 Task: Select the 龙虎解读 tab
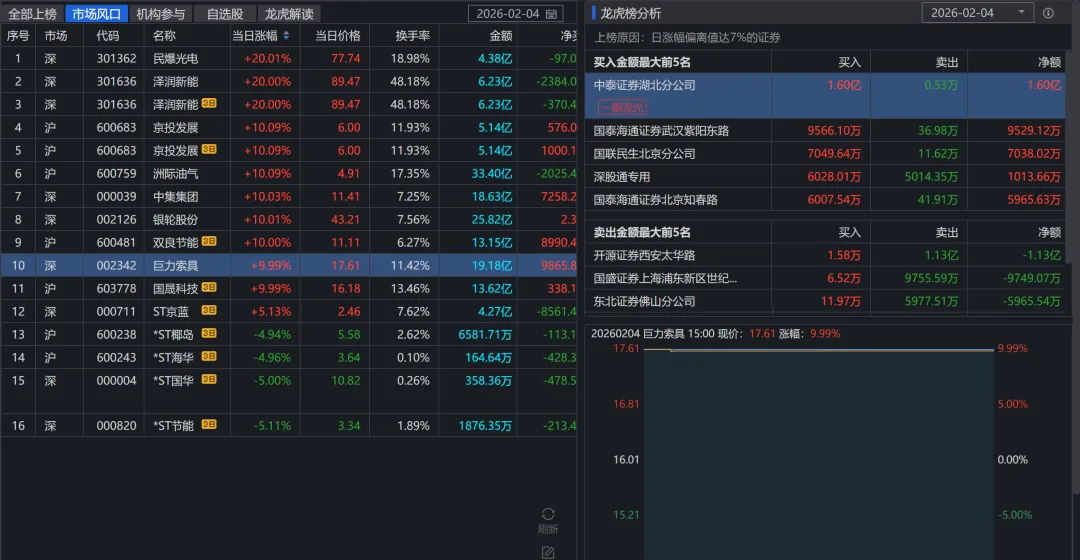coord(289,14)
